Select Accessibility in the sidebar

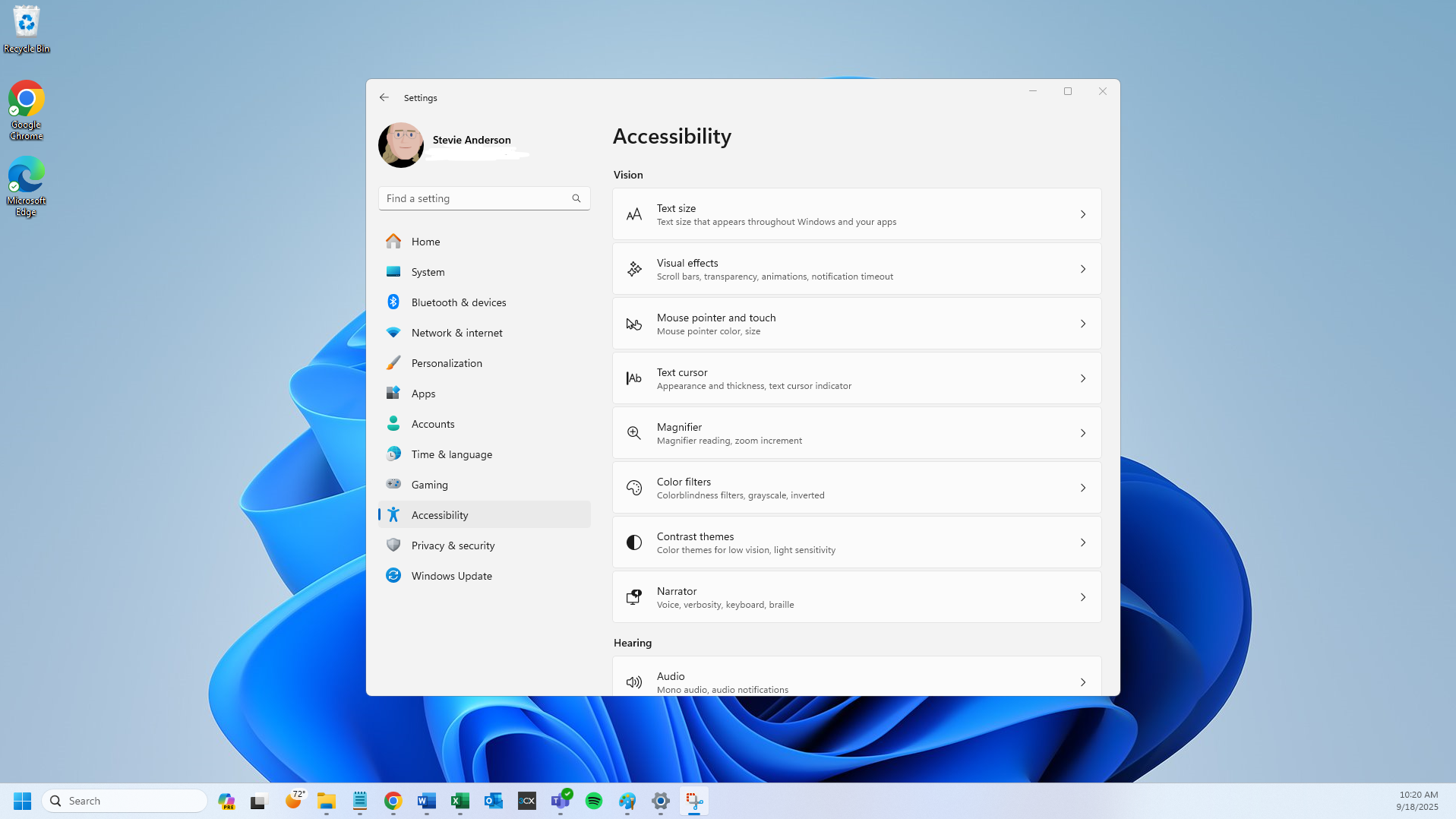484,515
